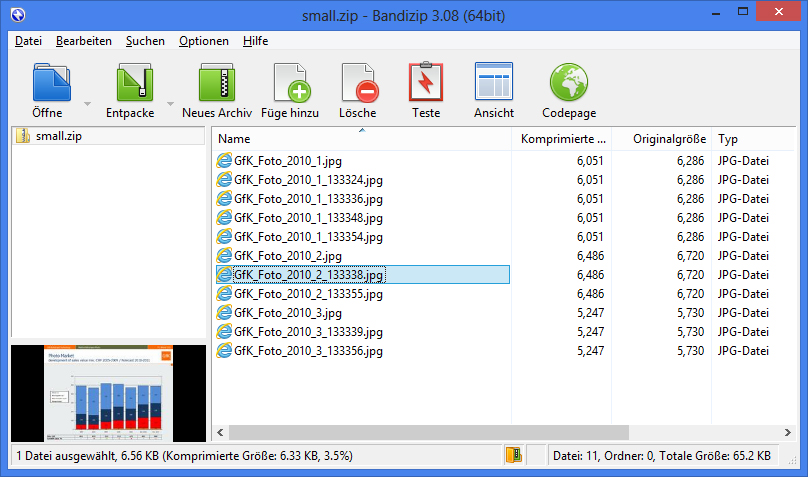
Task: Click the small.zip folder icon
Action: tap(23, 136)
